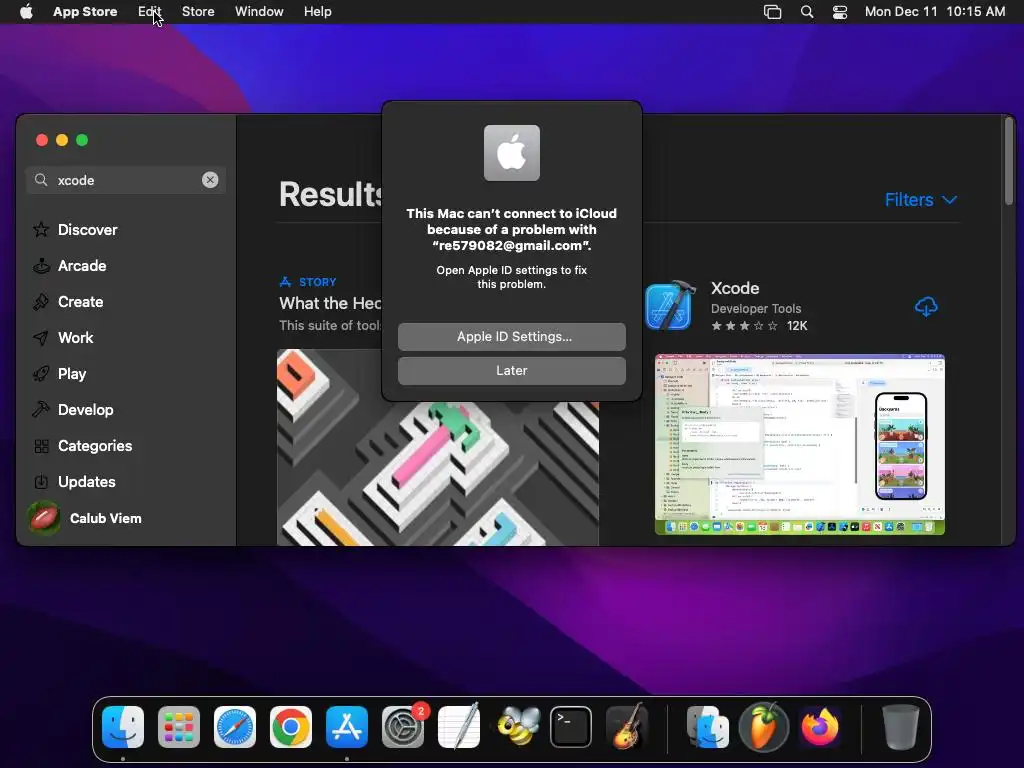This screenshot has height=768, width=1024.
Task: Click the Play rocket icon
Action: point(41,374)
